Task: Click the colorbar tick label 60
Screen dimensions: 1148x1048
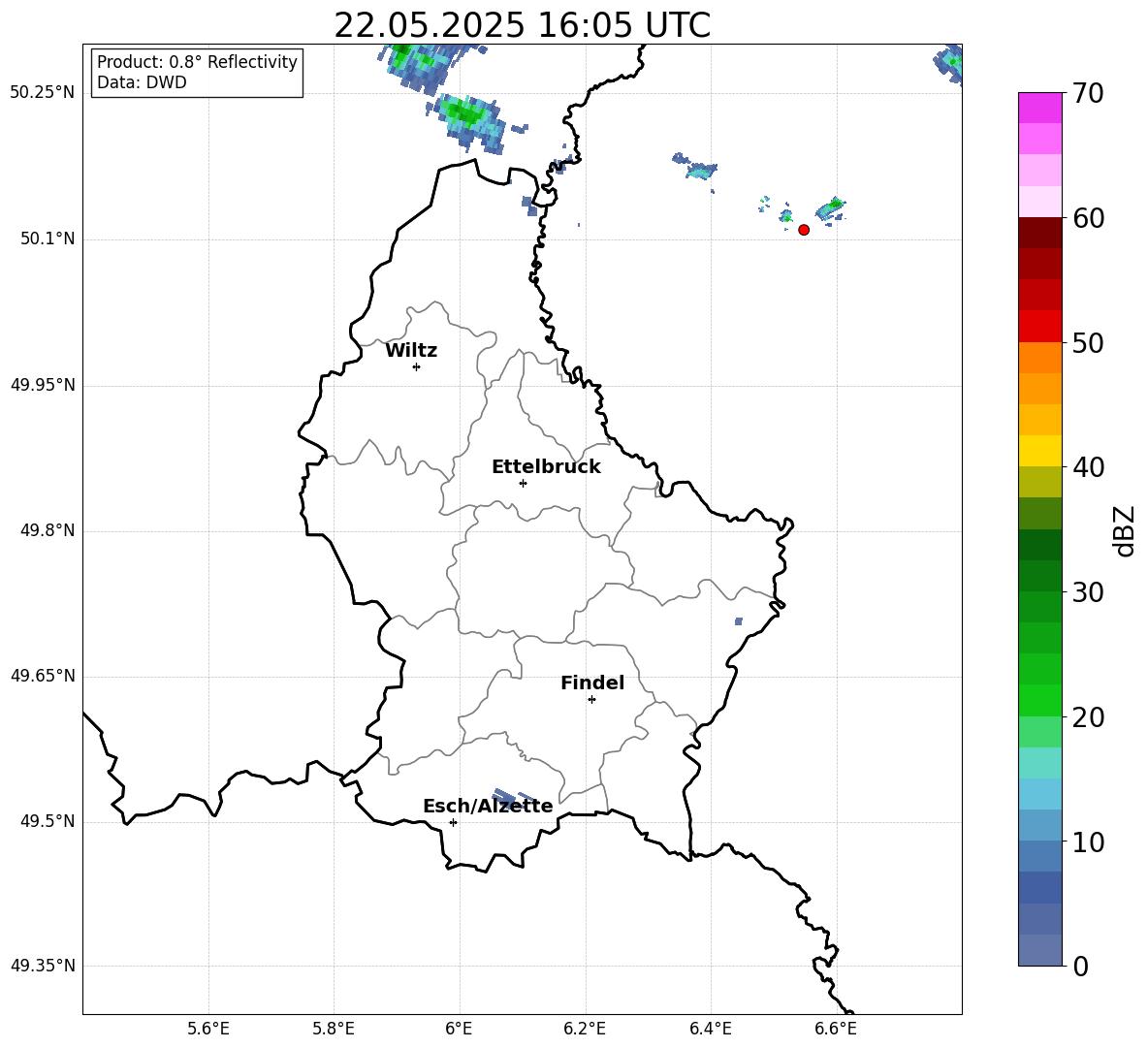Action: point(1089,218)
